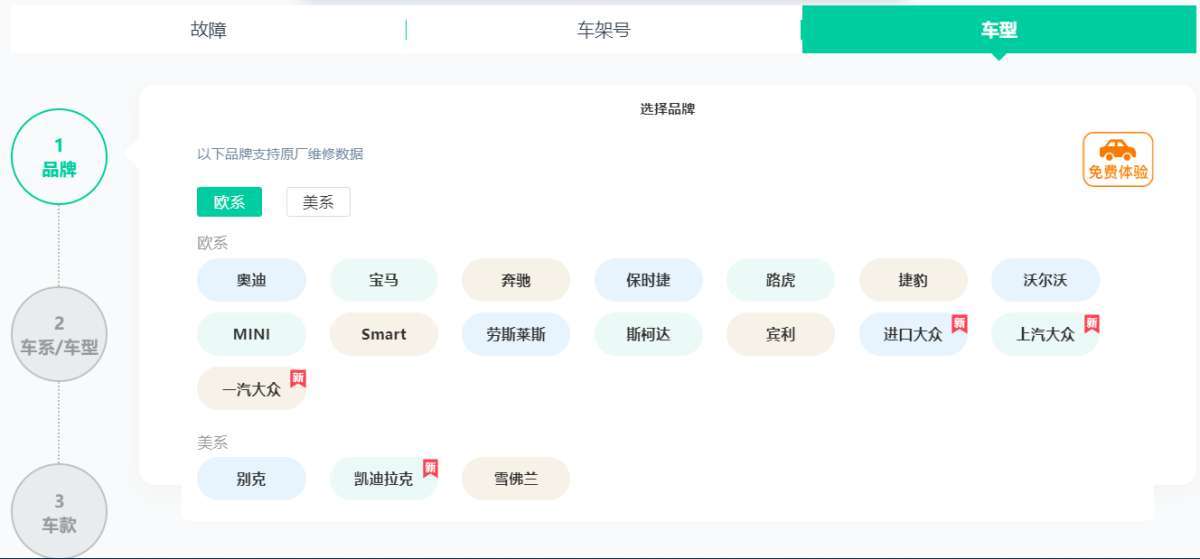Select the 进口大众 brand

(913, 334)
